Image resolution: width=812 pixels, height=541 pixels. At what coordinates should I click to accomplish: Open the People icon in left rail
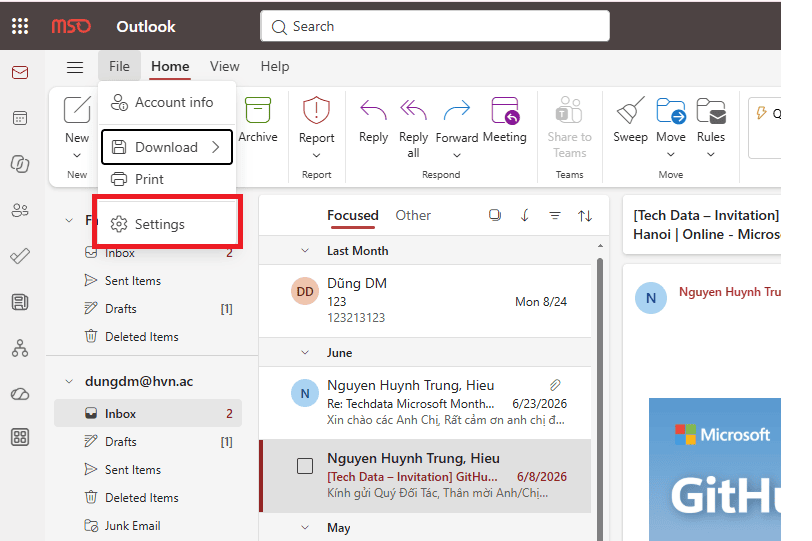[20, 210]
